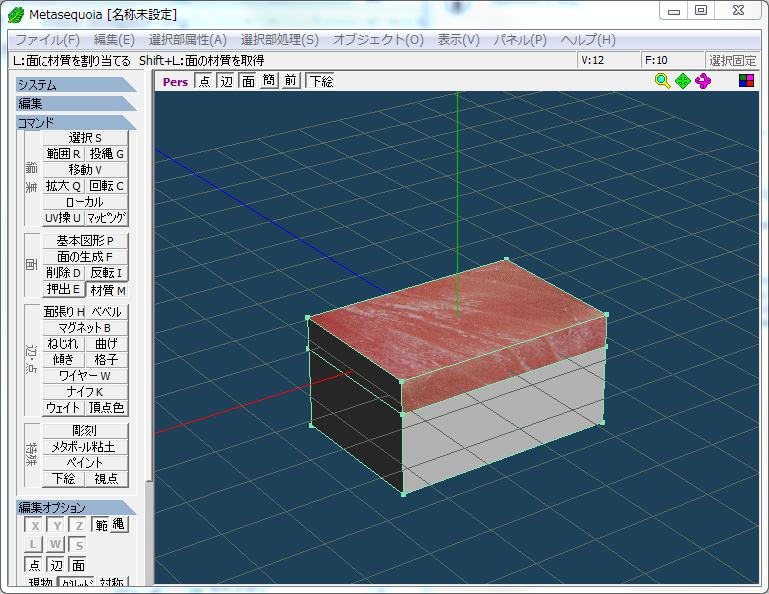The image size is (769, 594).
Task: Click the yellow magnifier zoom icon
Action: click(x=662, y=81)
